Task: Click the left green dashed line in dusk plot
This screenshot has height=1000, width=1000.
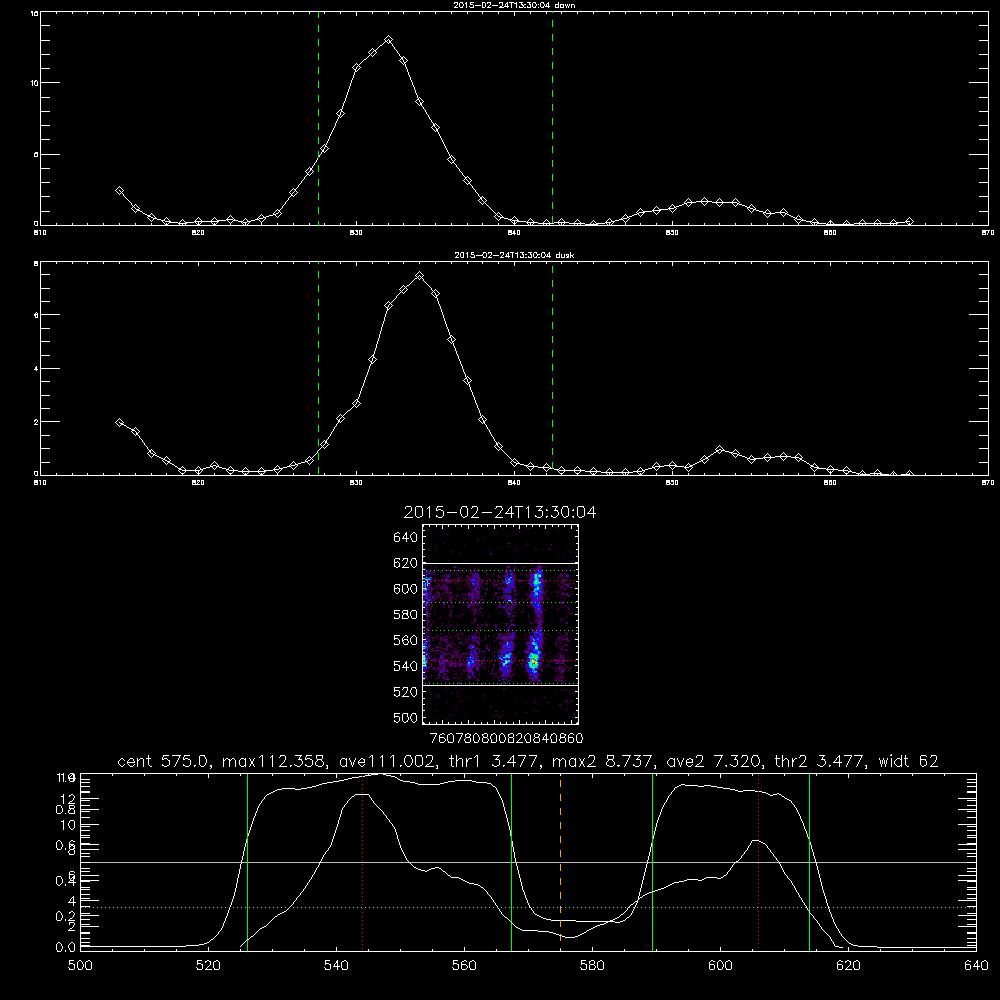Action: tap(318, 370)
